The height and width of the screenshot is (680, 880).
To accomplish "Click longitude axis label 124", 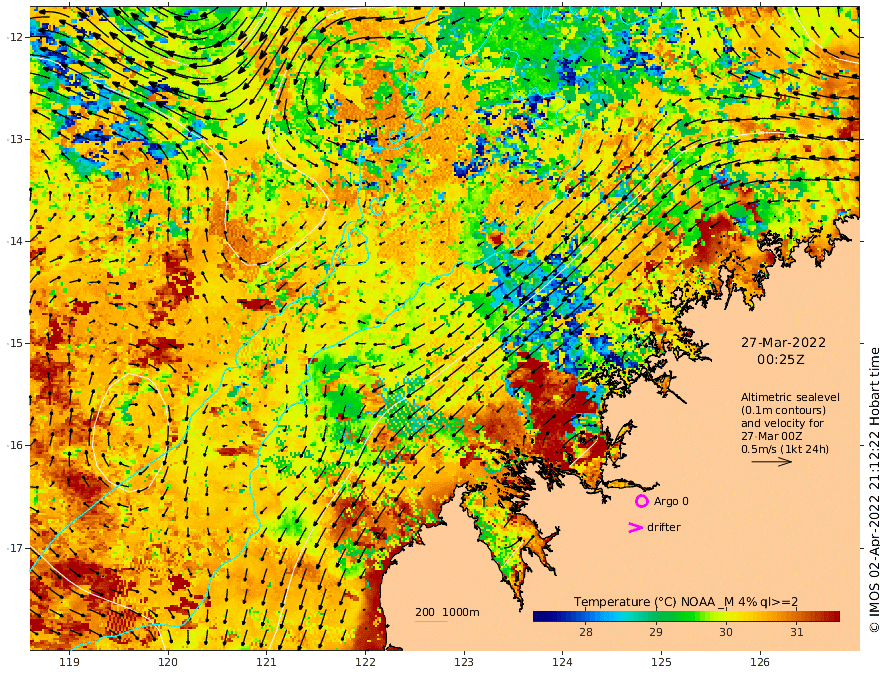I will (x=563, y=662).
